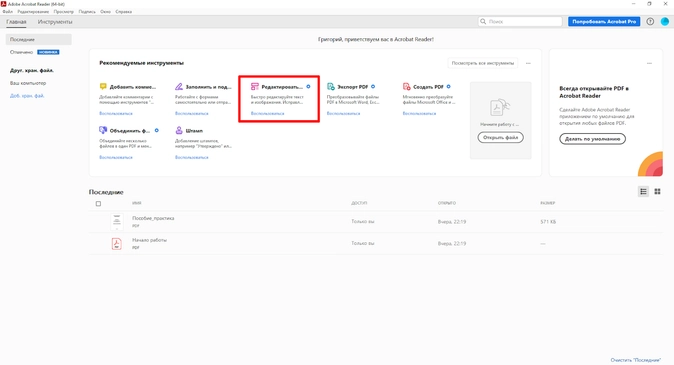This screenshot has width=674, height=365.
Task: Click the premium badge beside Создать PDF
Action: click(x=448, y=86)
